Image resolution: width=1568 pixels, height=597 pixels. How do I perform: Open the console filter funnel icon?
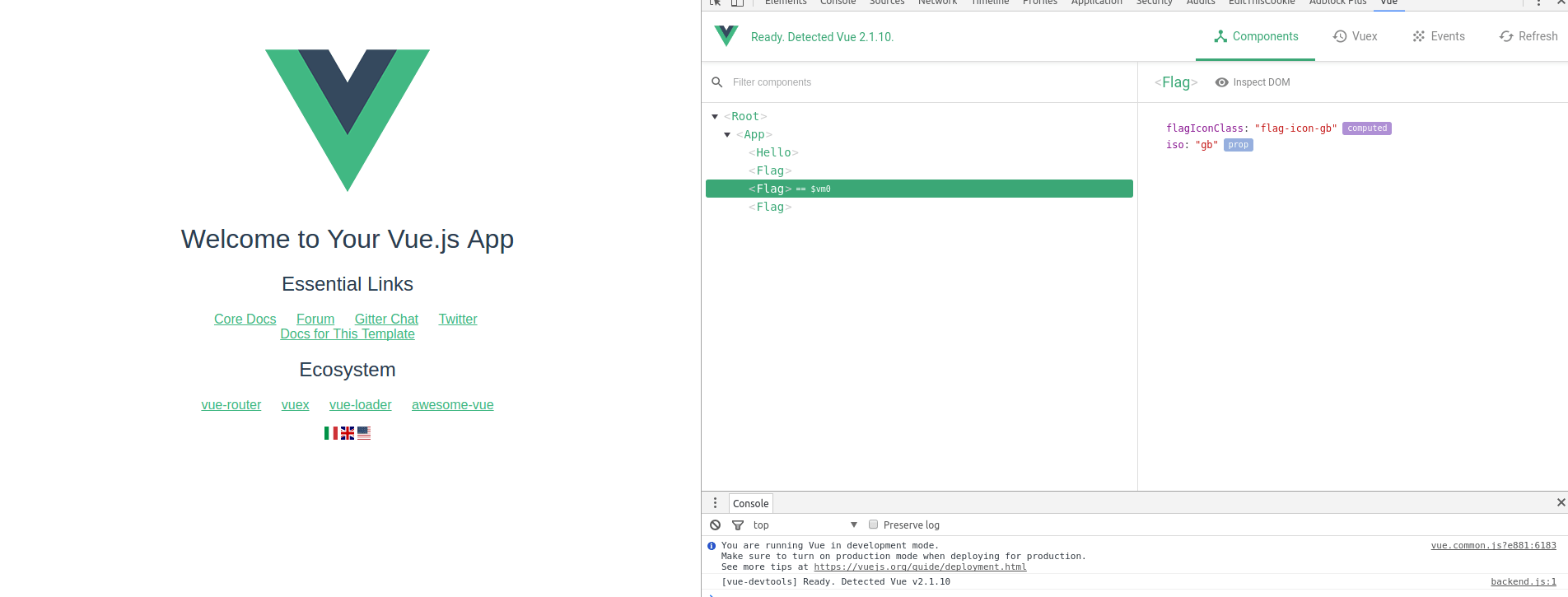(x=738, y=525)
